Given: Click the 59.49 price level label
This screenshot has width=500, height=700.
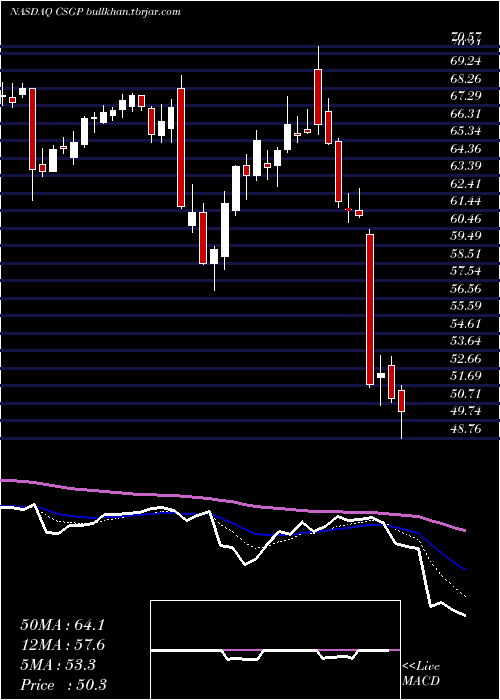Looking at the screenshot, I should [466, 236].
